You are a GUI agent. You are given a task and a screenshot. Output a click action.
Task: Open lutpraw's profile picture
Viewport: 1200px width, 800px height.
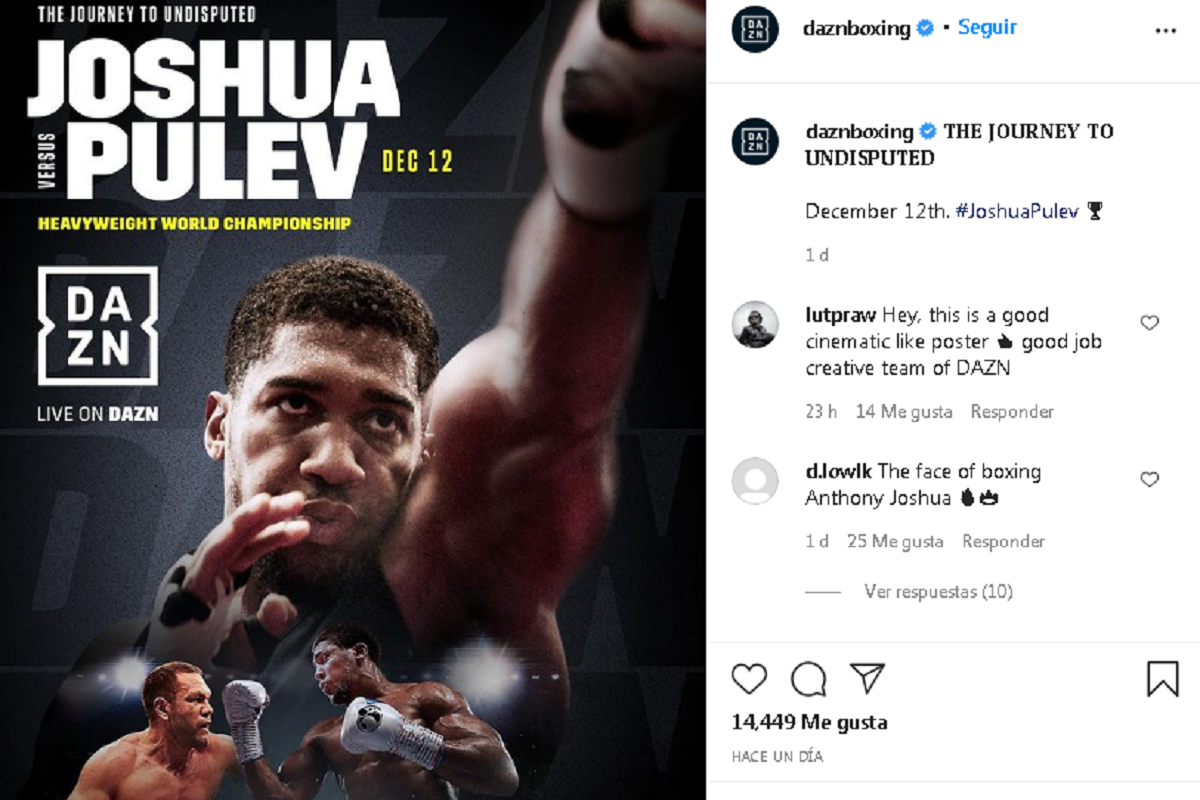coord(755,324)
